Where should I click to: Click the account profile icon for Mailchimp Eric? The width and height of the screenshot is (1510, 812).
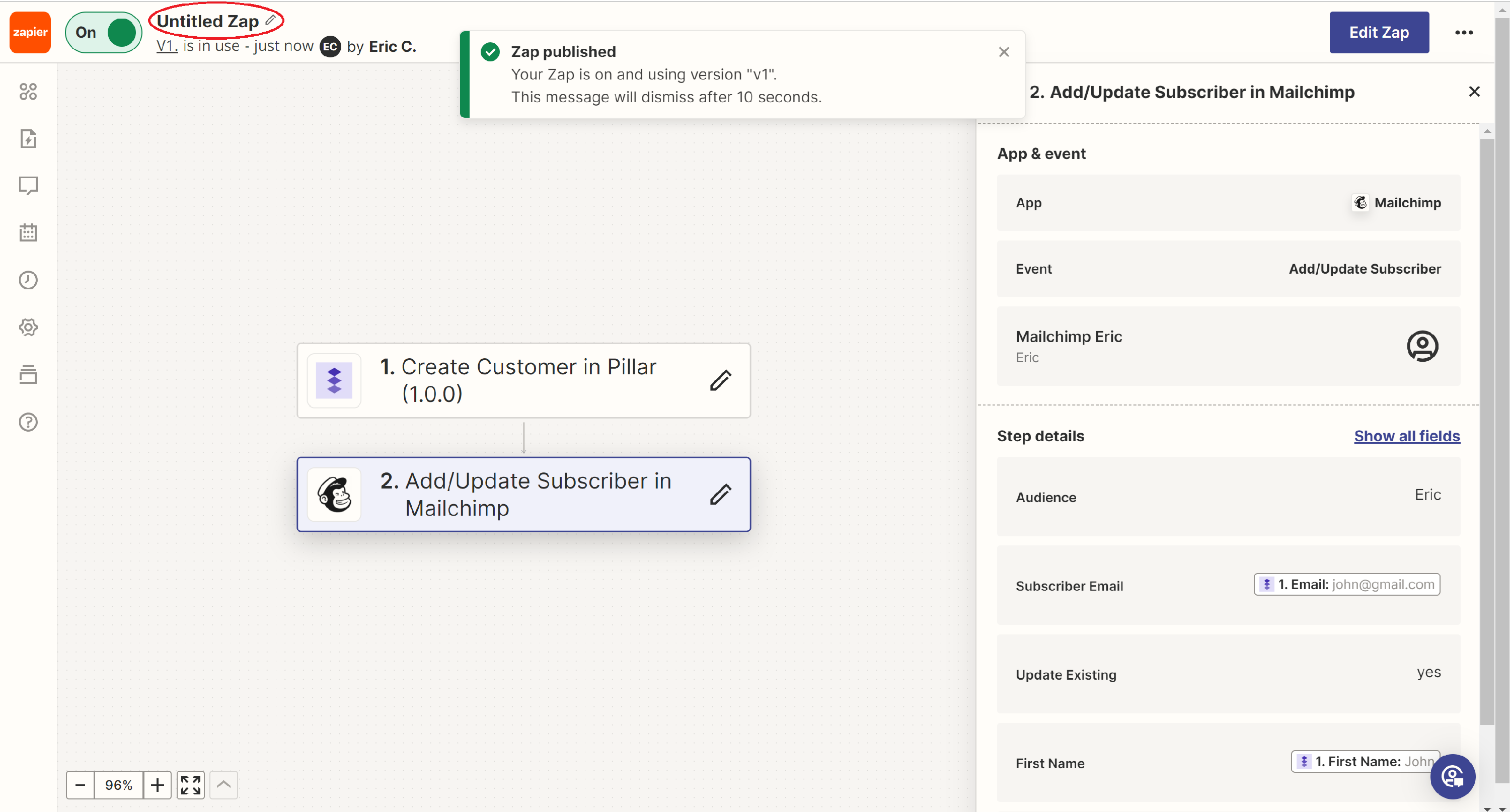click(1422, 346)
